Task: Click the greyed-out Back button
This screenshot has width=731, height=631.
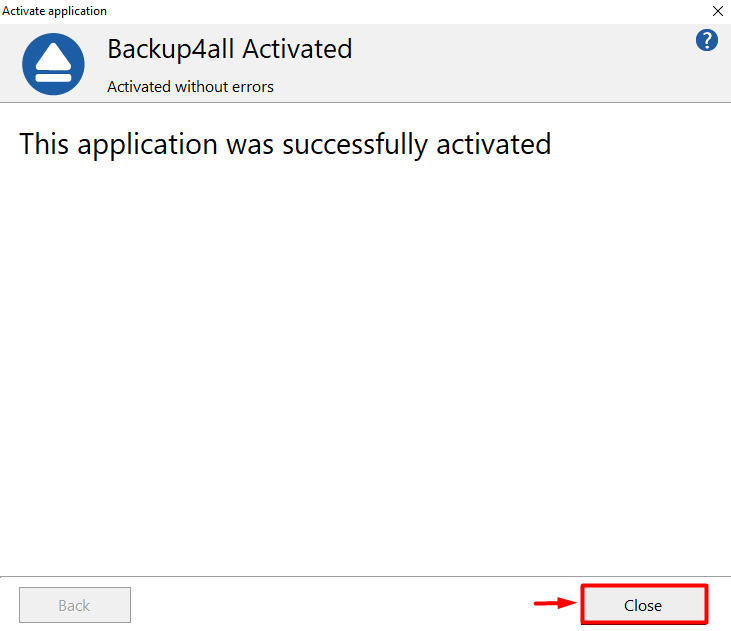Action: [75, 605]
